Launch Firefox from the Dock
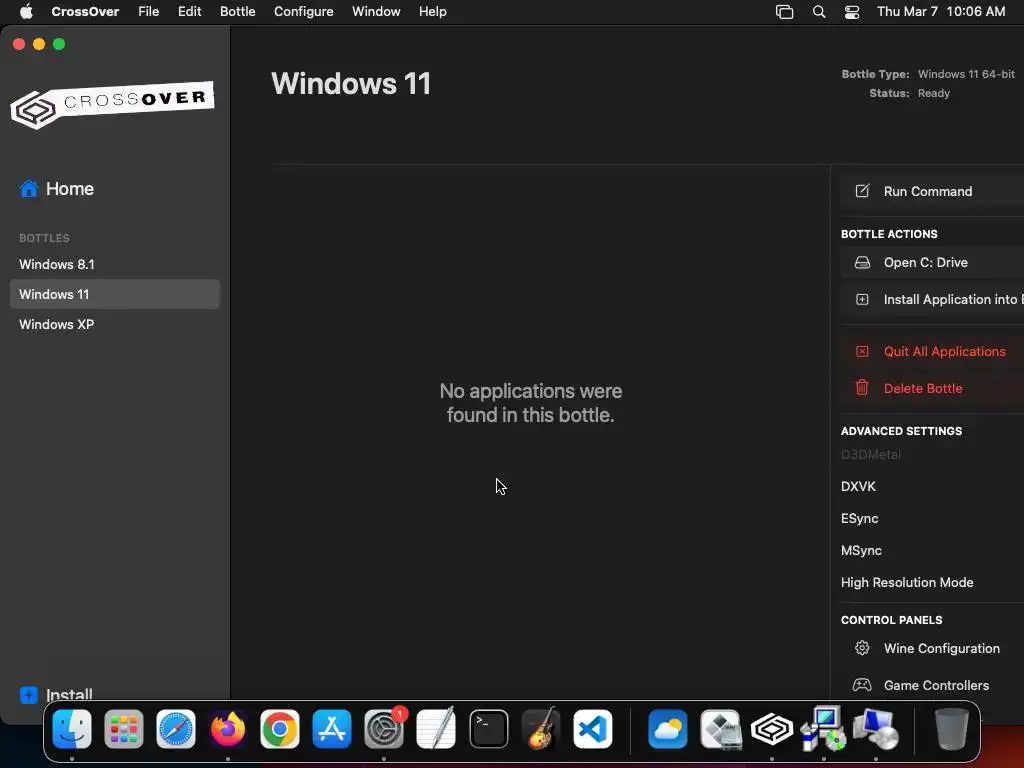 click(228, 729)
